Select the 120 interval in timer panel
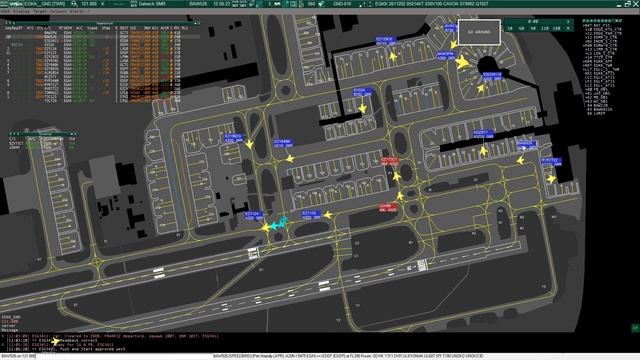640x360 pixels. (544, 28)
